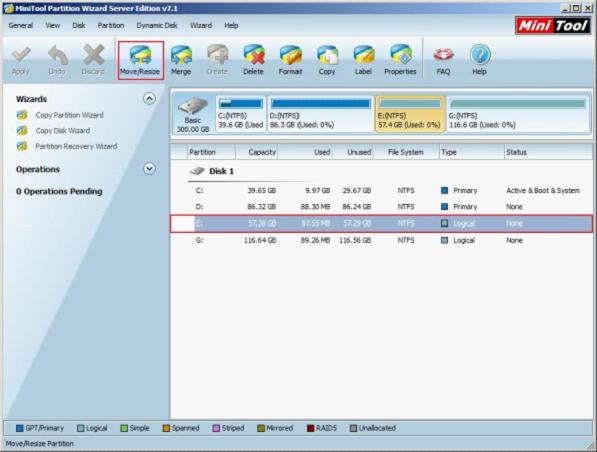Launch the Copy Partition Wizard link

pos(69,115)
